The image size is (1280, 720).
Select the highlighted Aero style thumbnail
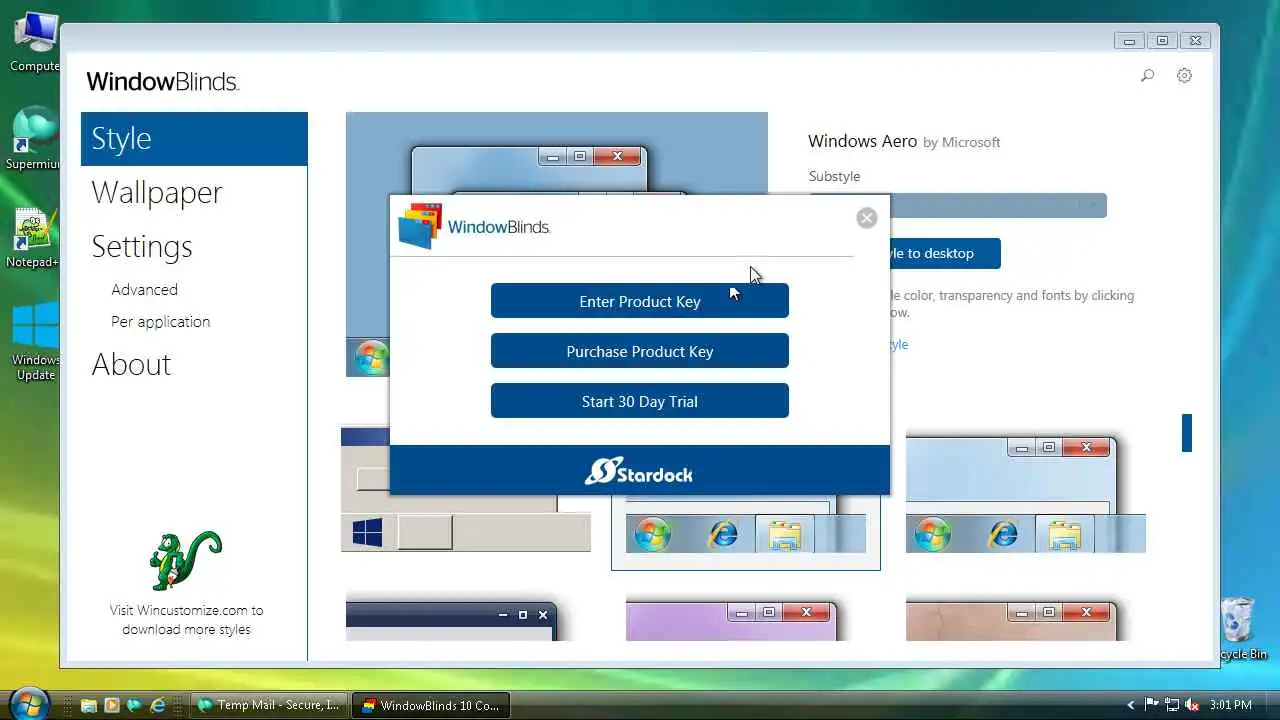click(746, 532)
